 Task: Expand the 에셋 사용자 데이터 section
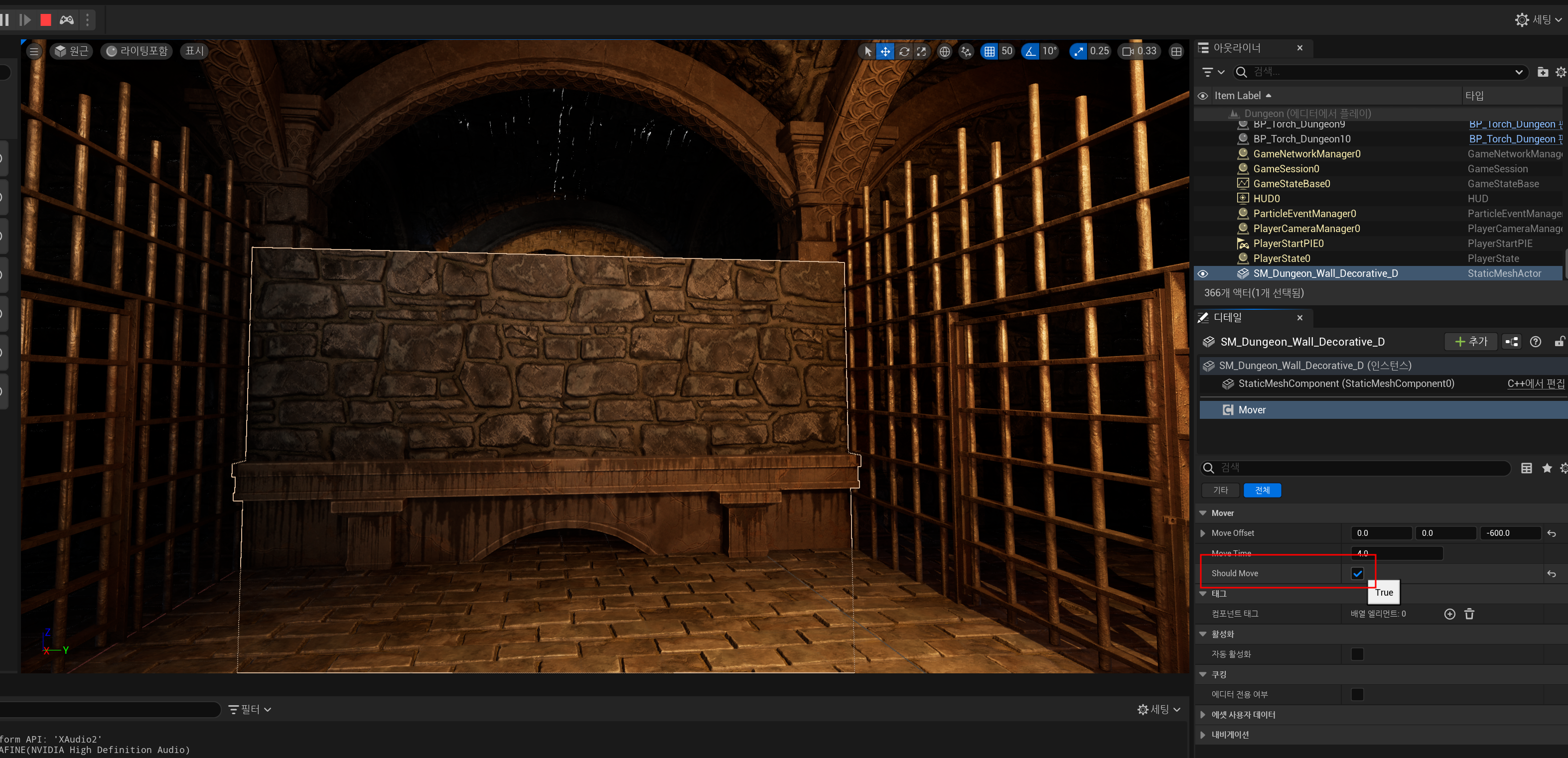pos(1203,715)
